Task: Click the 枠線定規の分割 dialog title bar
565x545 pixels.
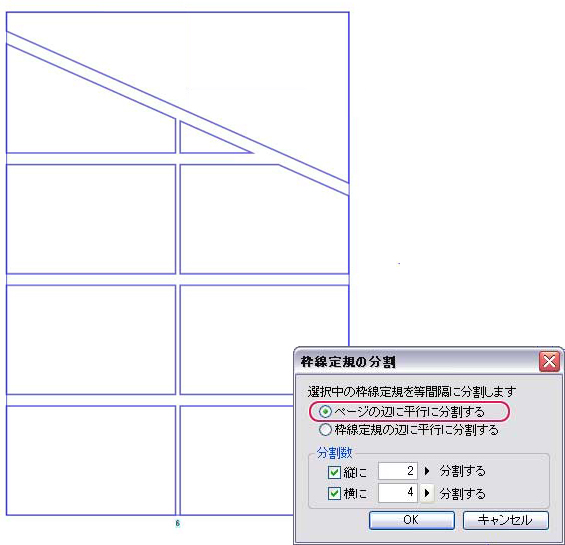Action: 416,362
